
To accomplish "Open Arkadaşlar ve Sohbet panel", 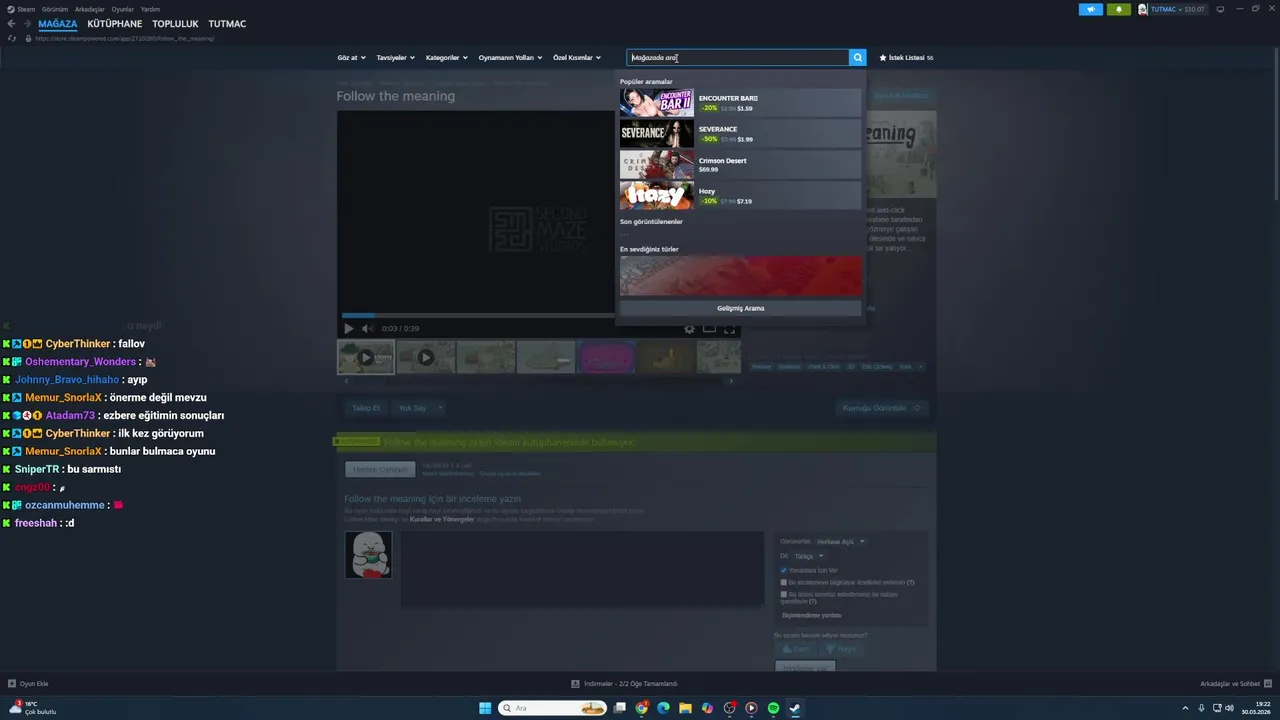I will click(x=1236, y=684).
